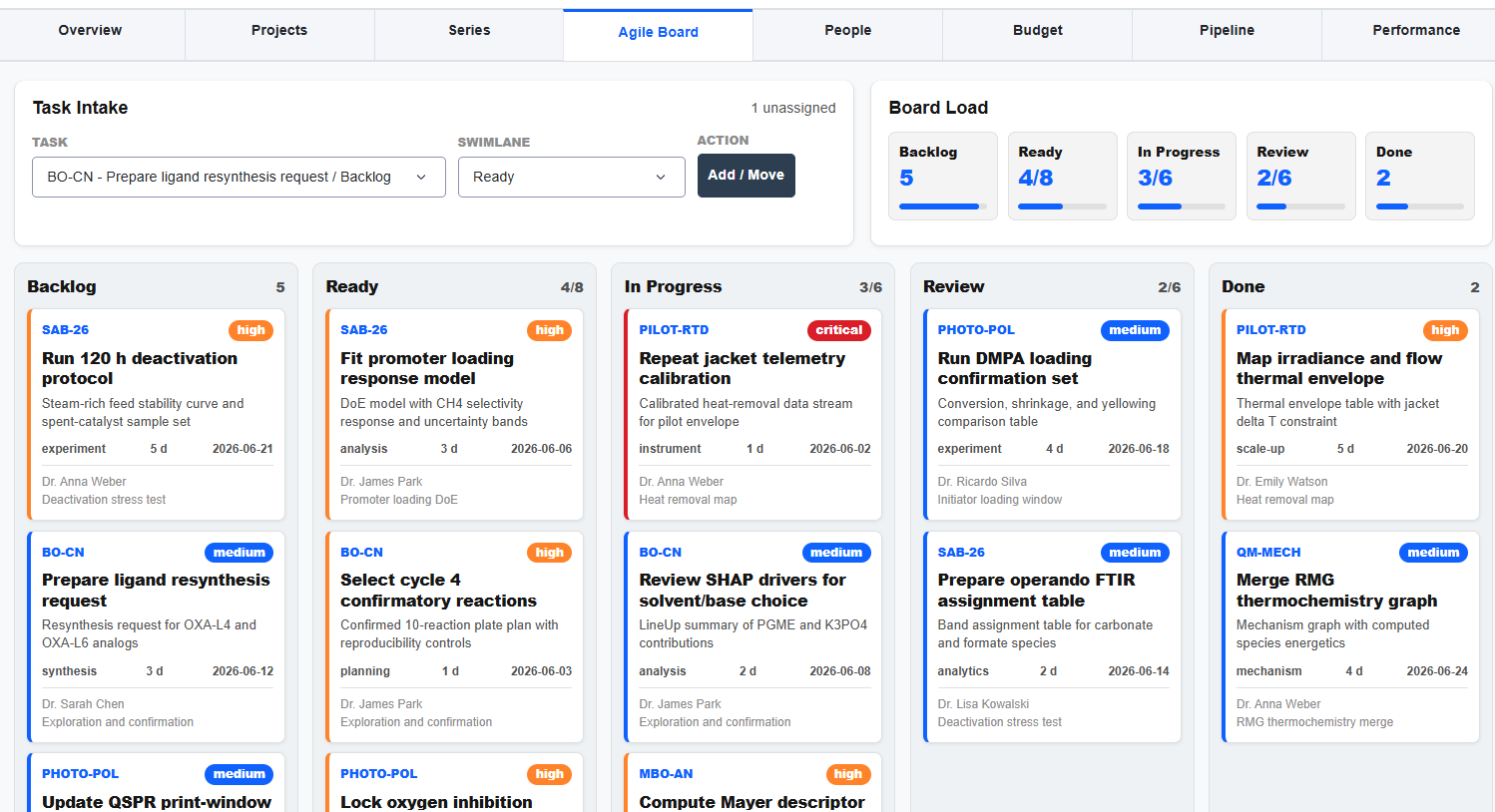Click the SAB-26 code on the Backlog card
This screenshot has height=812, width=1495.
click(x=66, y=330)
